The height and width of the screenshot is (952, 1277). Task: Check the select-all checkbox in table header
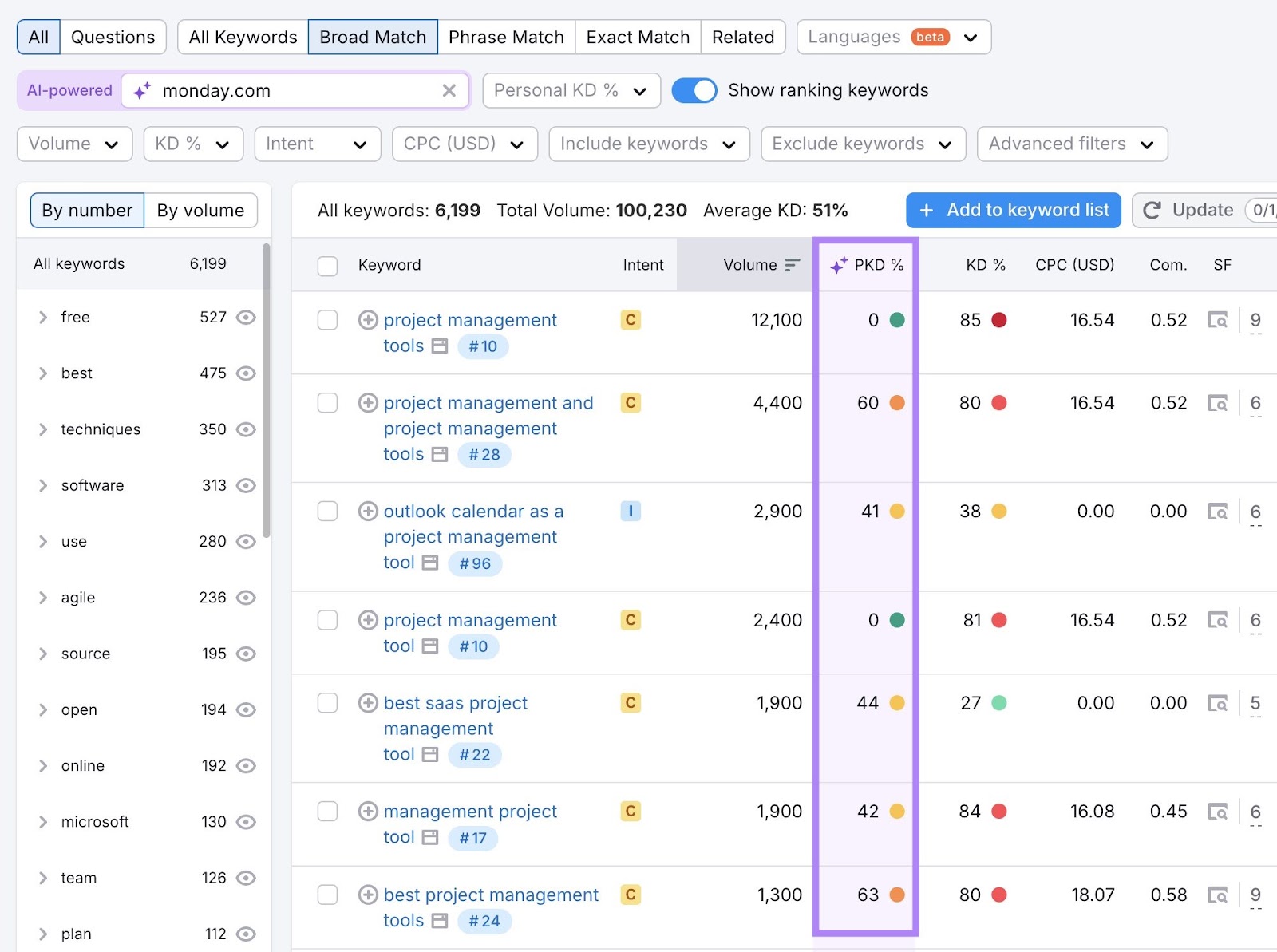click(x=327, y=266)
